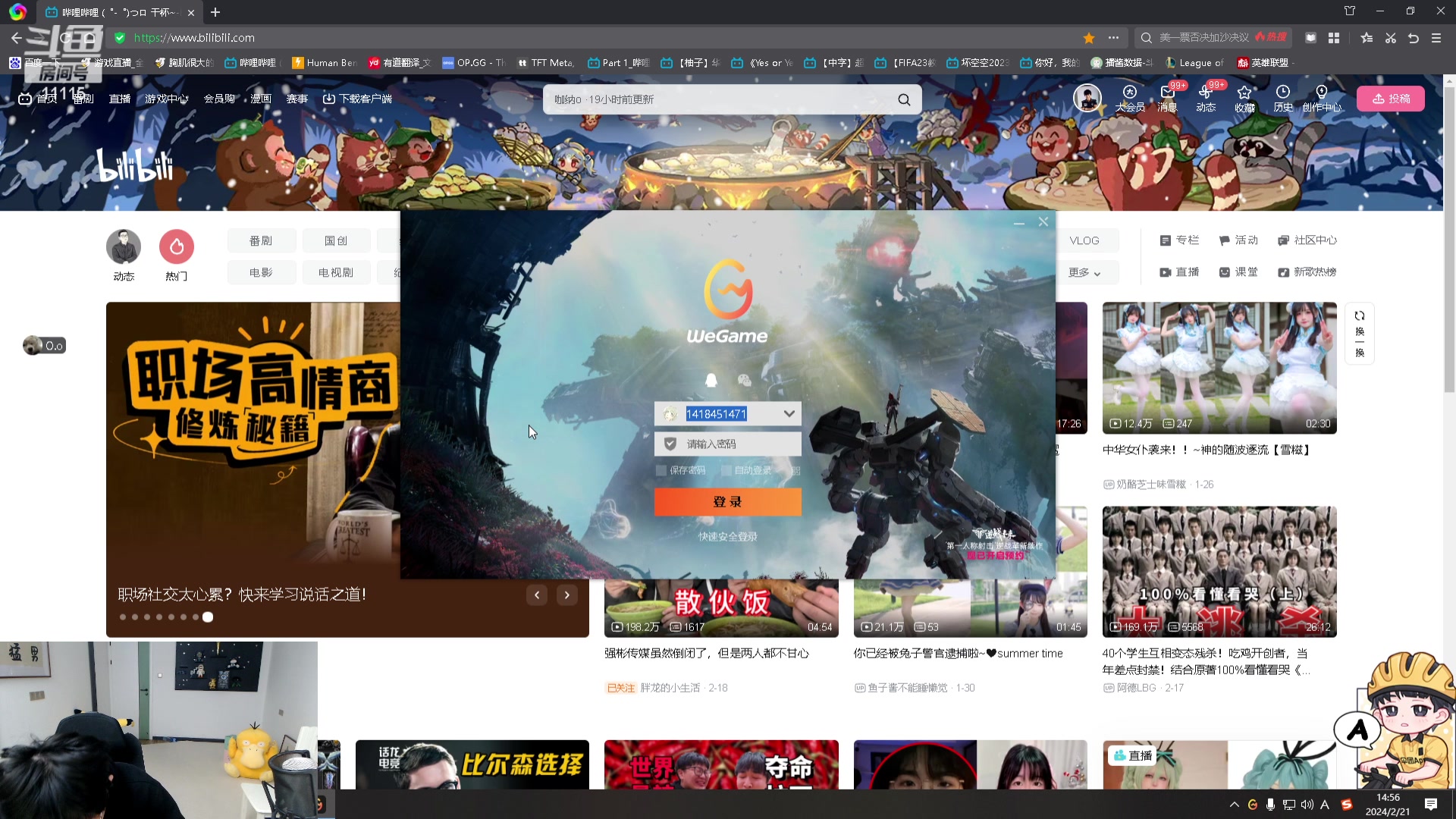Image resolution: width=1456 pixels, height=819 pixels.
Task: Click the 快速安全登录 quick login link
Action: coord(727,537)
